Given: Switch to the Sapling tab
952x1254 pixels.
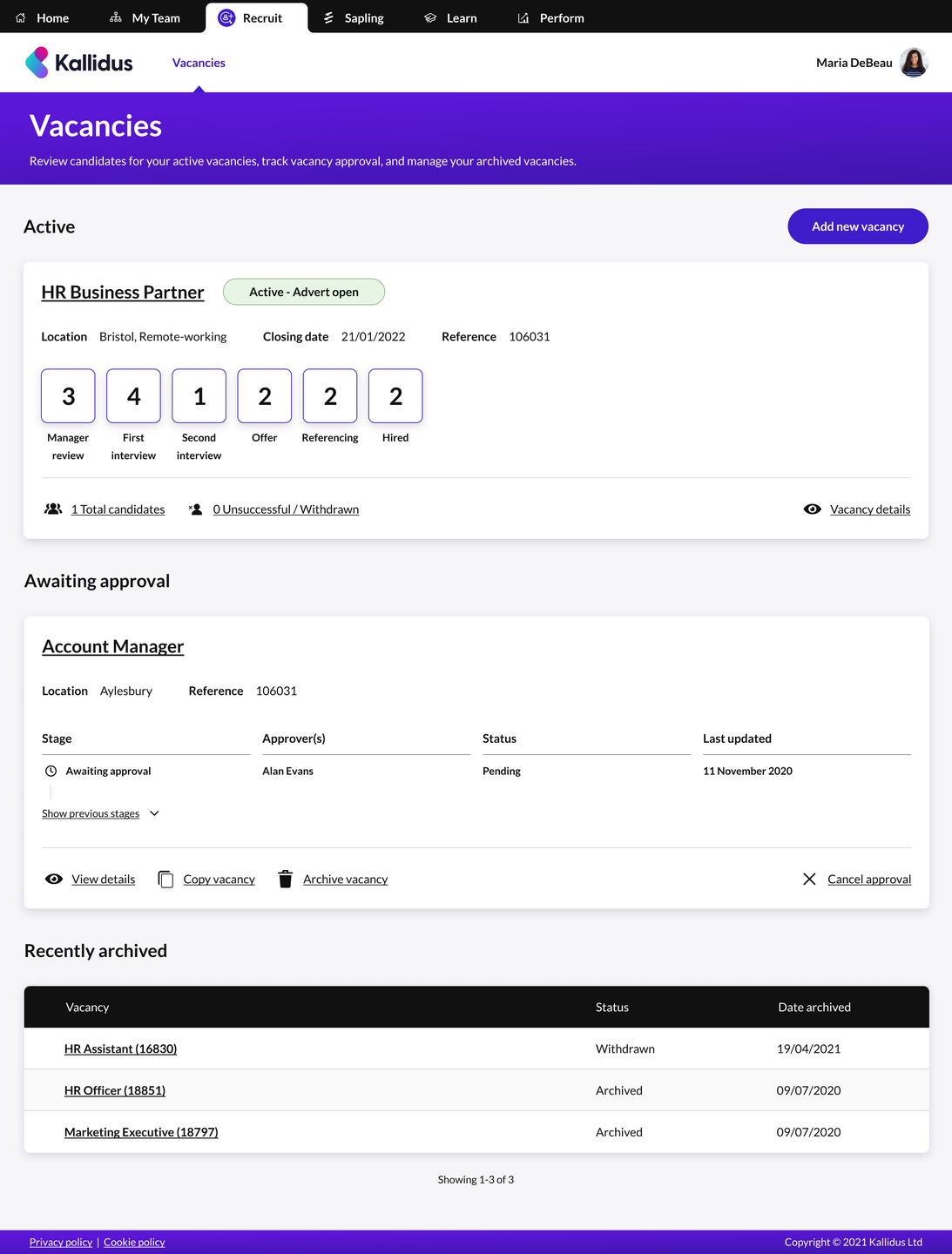Looking at the screenshot, I should coord(354,18).
